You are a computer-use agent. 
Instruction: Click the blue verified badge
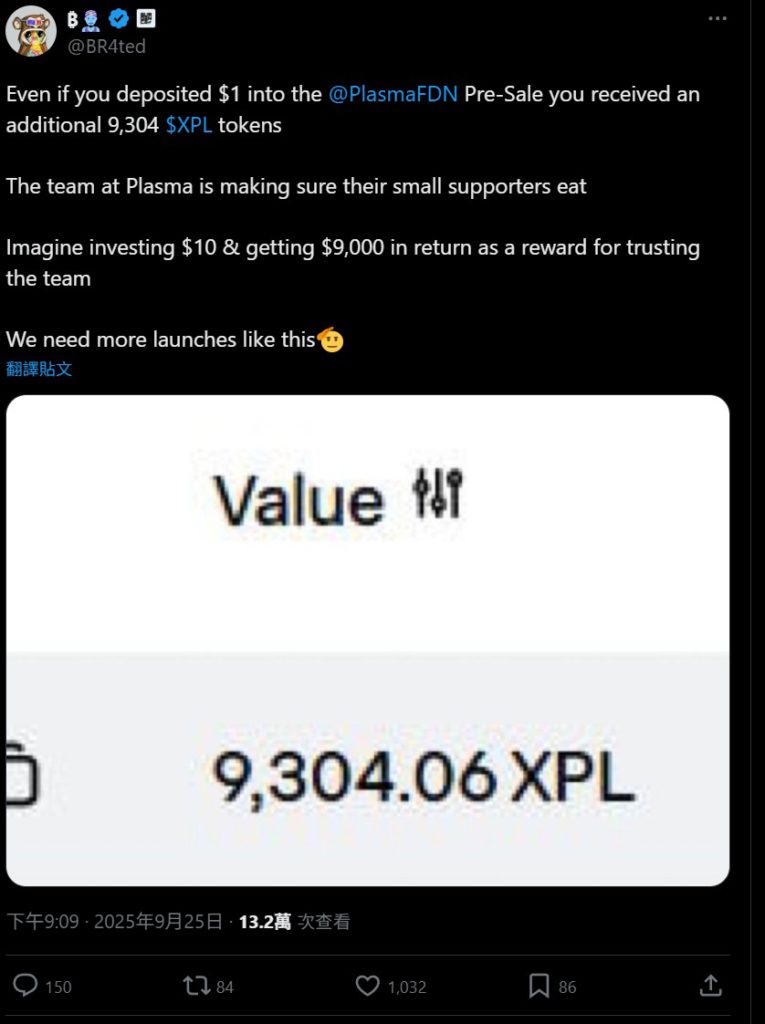click(x=118, y=18)
